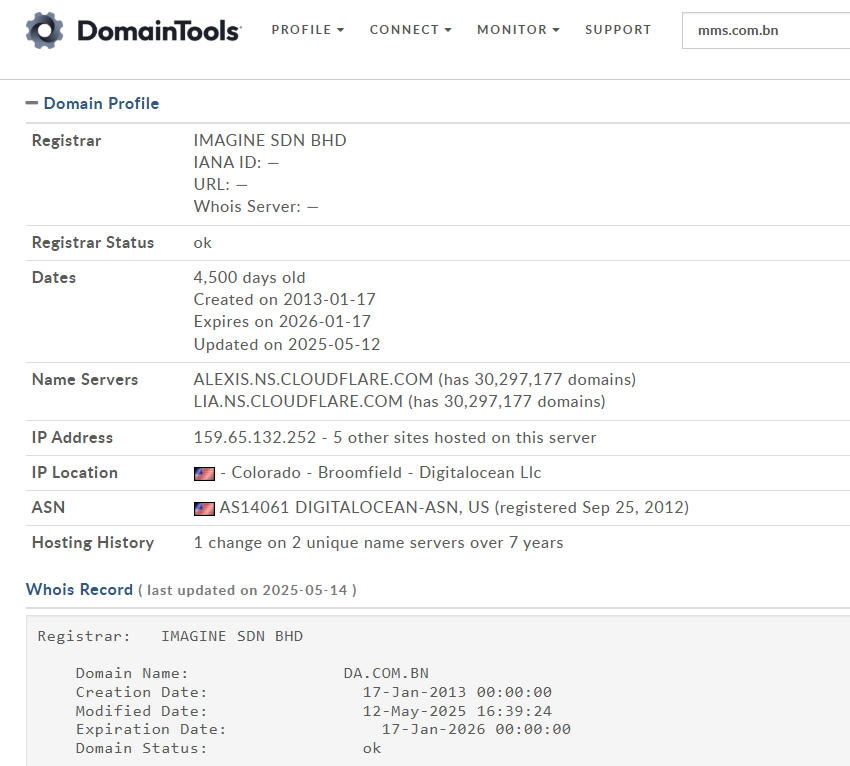Screen dimensions: 850x766
Task: Click the hosting history 1 change text
Action: [378, 543]
